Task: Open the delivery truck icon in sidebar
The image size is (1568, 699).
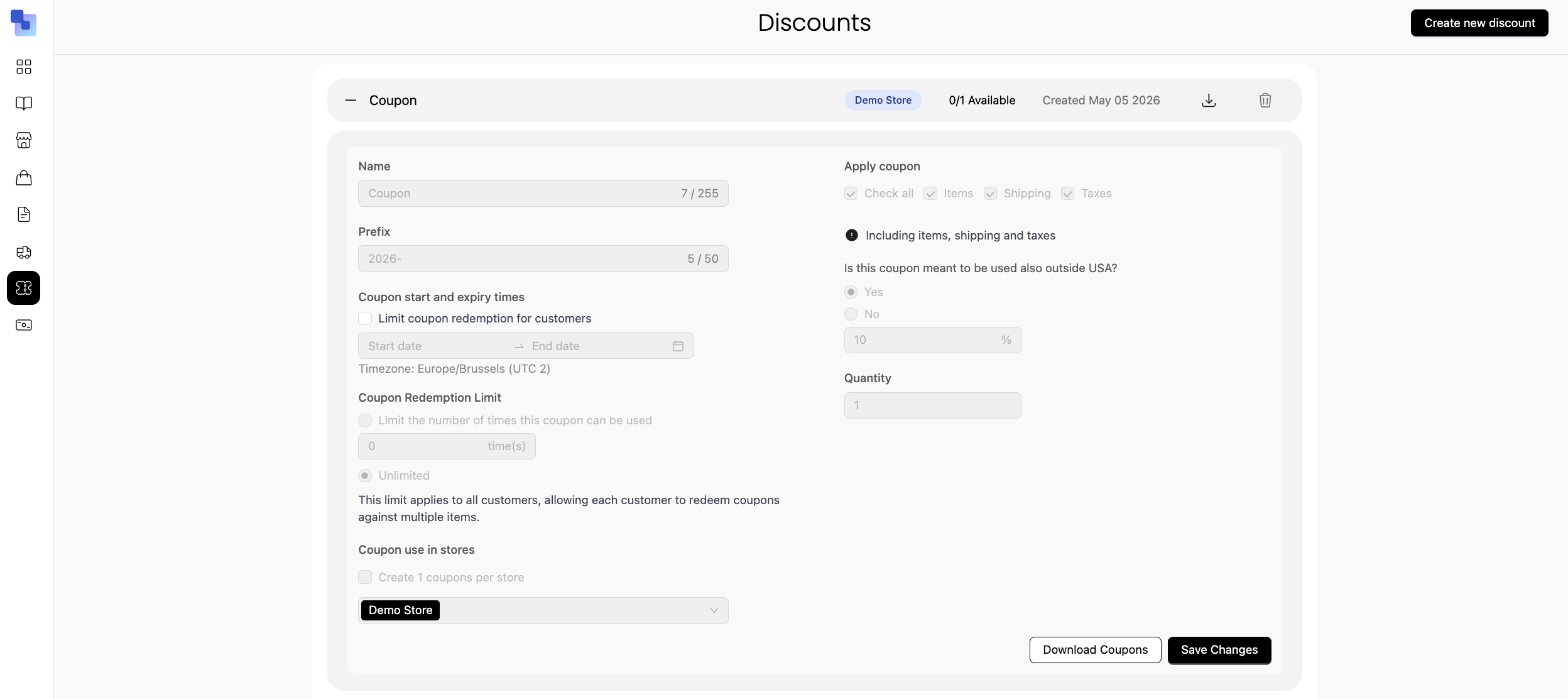Action: [x=24, y=252]
